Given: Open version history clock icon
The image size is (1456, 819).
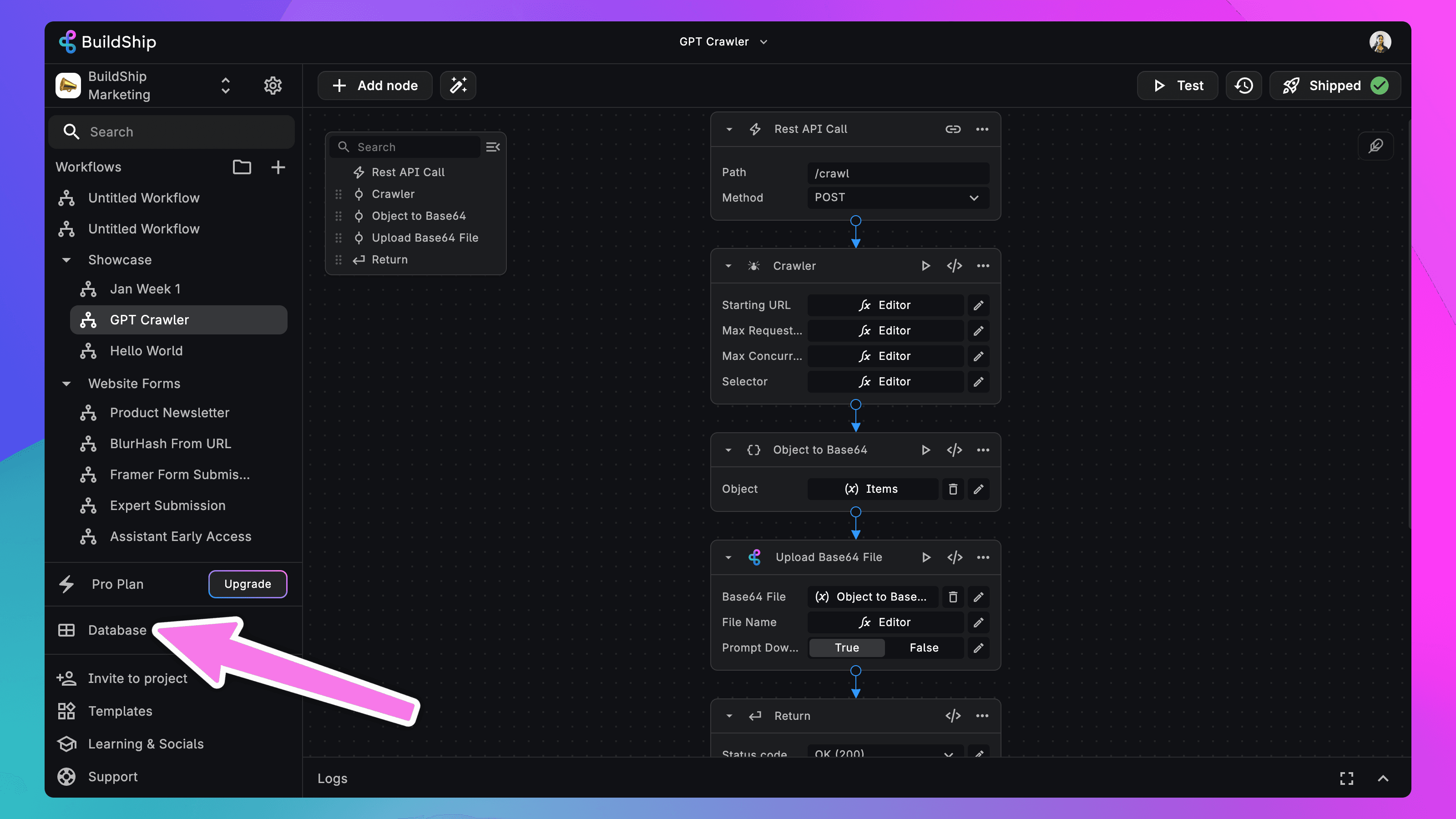Looking at the screenshot, I should [1244, 86].
